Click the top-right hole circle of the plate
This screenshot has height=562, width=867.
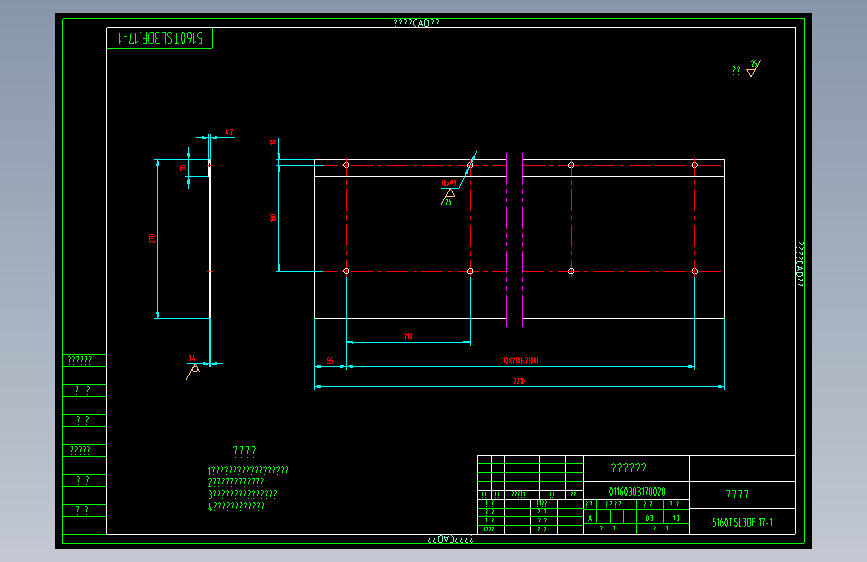pos(694,165)
